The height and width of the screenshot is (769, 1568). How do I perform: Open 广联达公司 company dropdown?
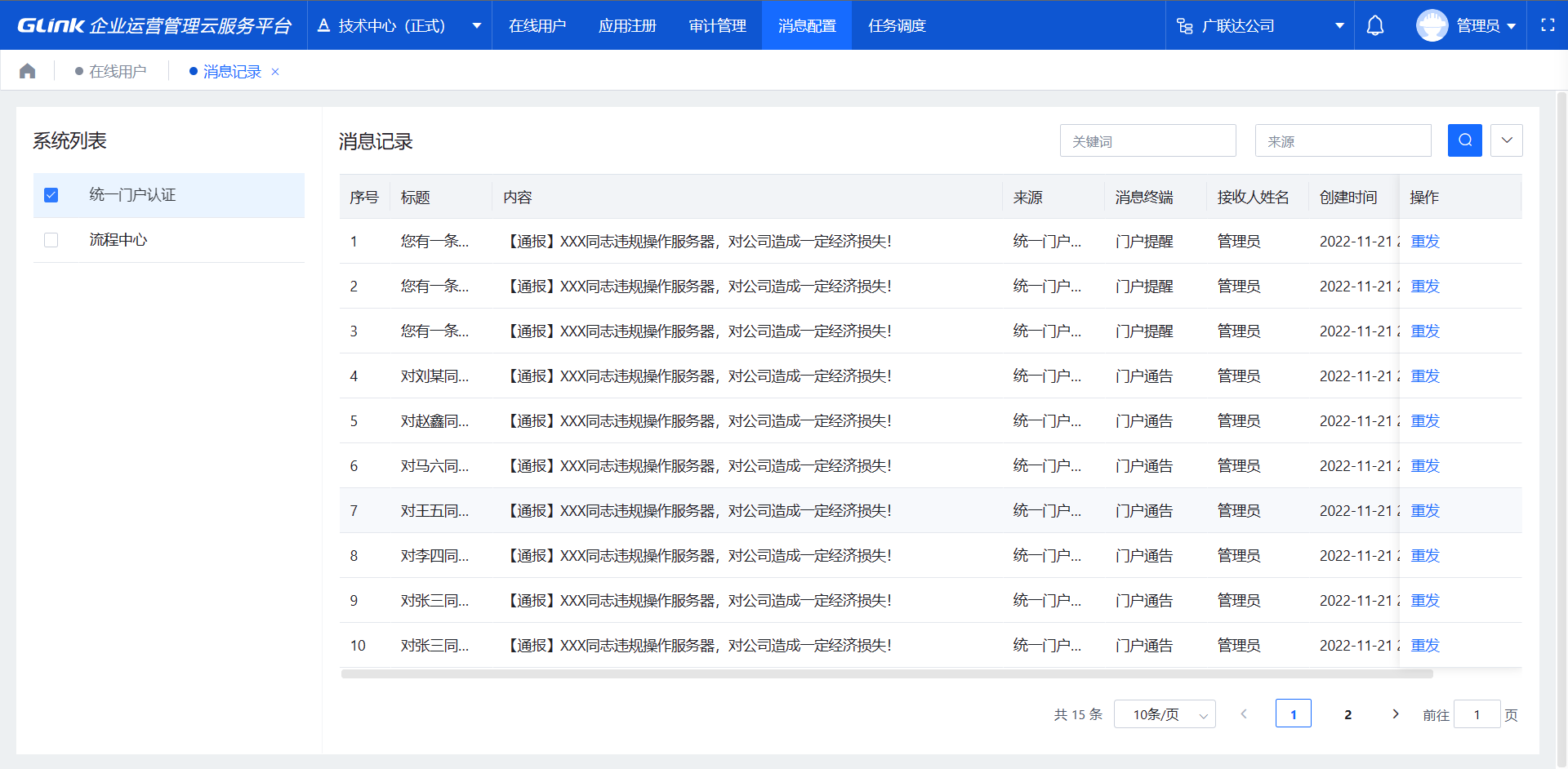(x=1339, y=26)
